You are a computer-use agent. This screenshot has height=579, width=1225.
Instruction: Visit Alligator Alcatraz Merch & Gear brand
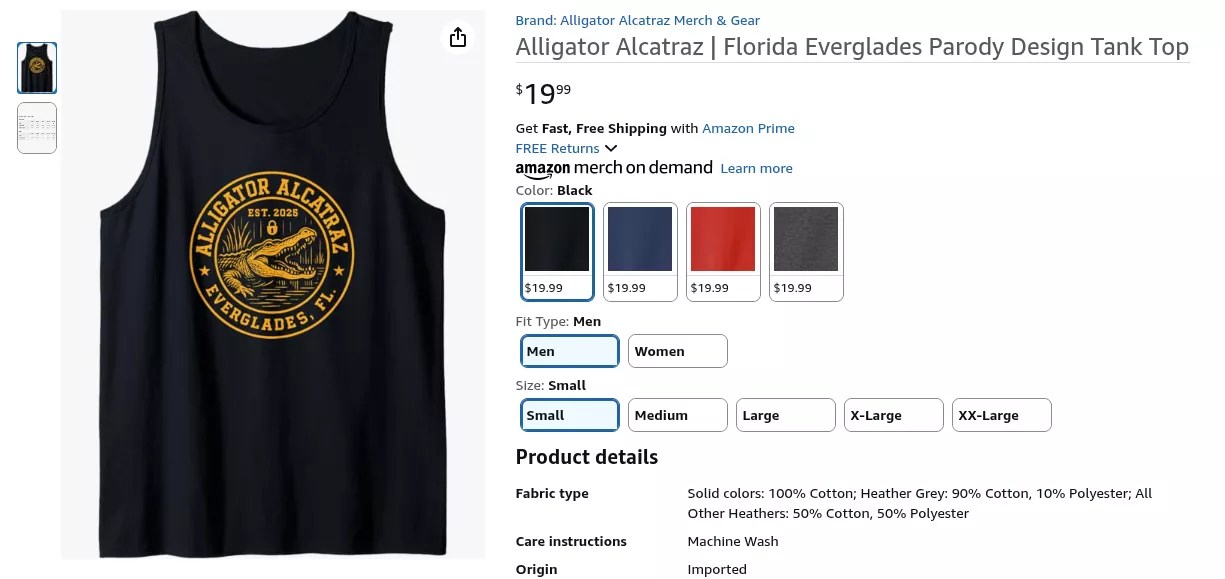click(x=637, y=20)
